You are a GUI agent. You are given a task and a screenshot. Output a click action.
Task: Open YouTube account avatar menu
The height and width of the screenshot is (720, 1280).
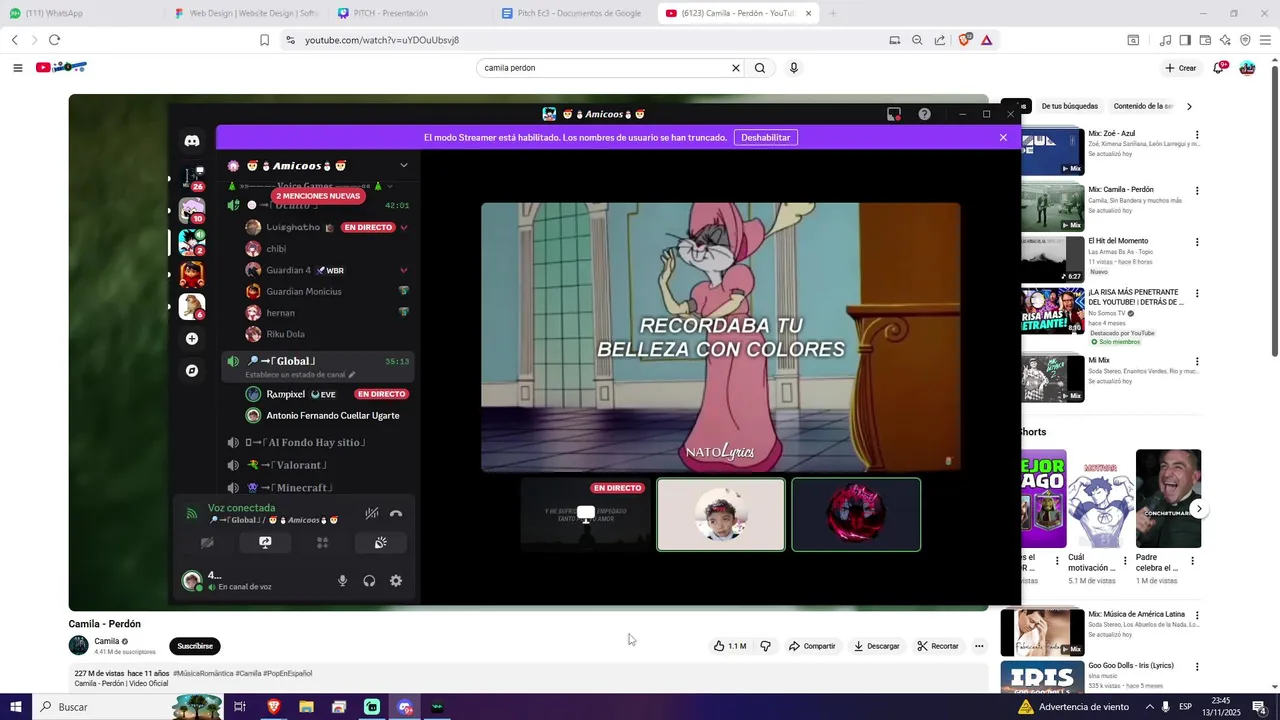(1247, 68)
